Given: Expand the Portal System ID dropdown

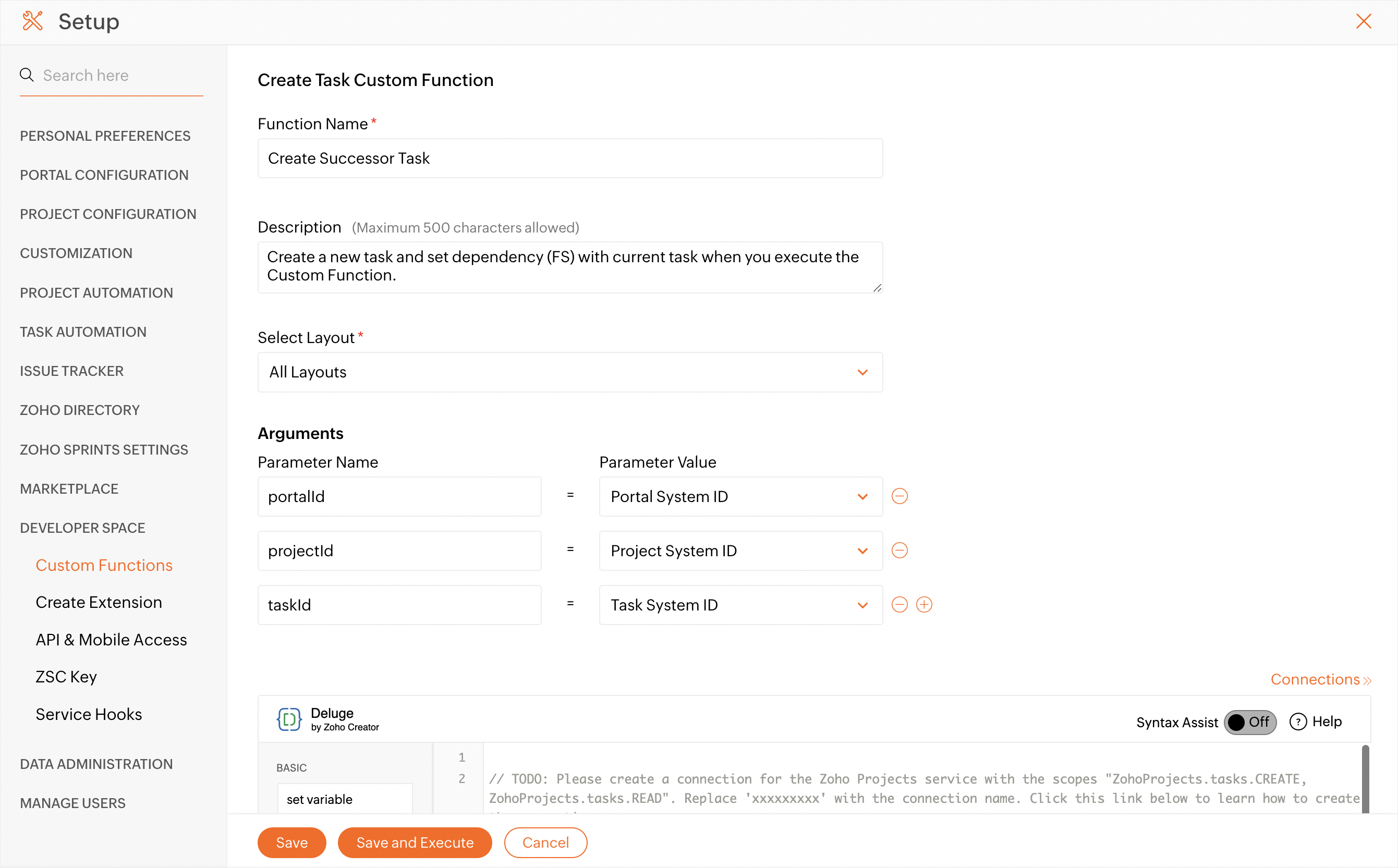Looking at the screenshot, I should point(740,497).
